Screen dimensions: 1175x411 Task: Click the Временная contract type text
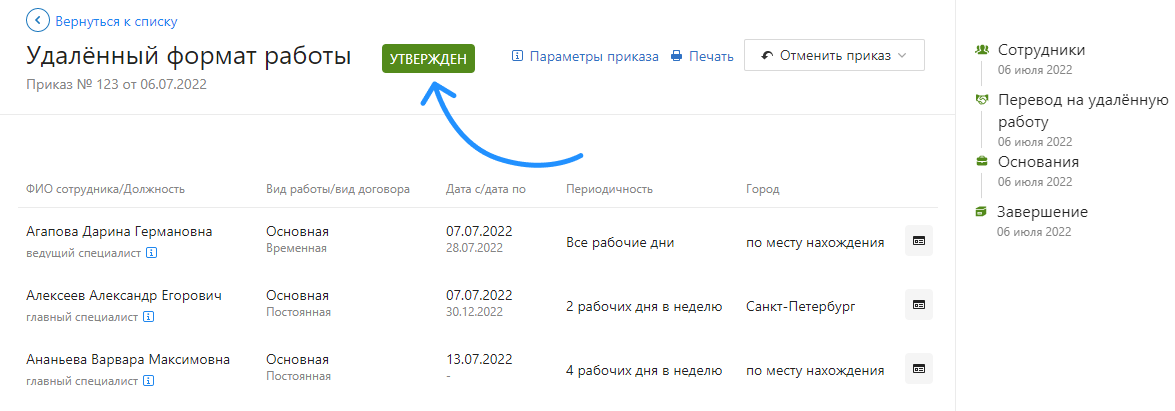[x=296, y=248]
